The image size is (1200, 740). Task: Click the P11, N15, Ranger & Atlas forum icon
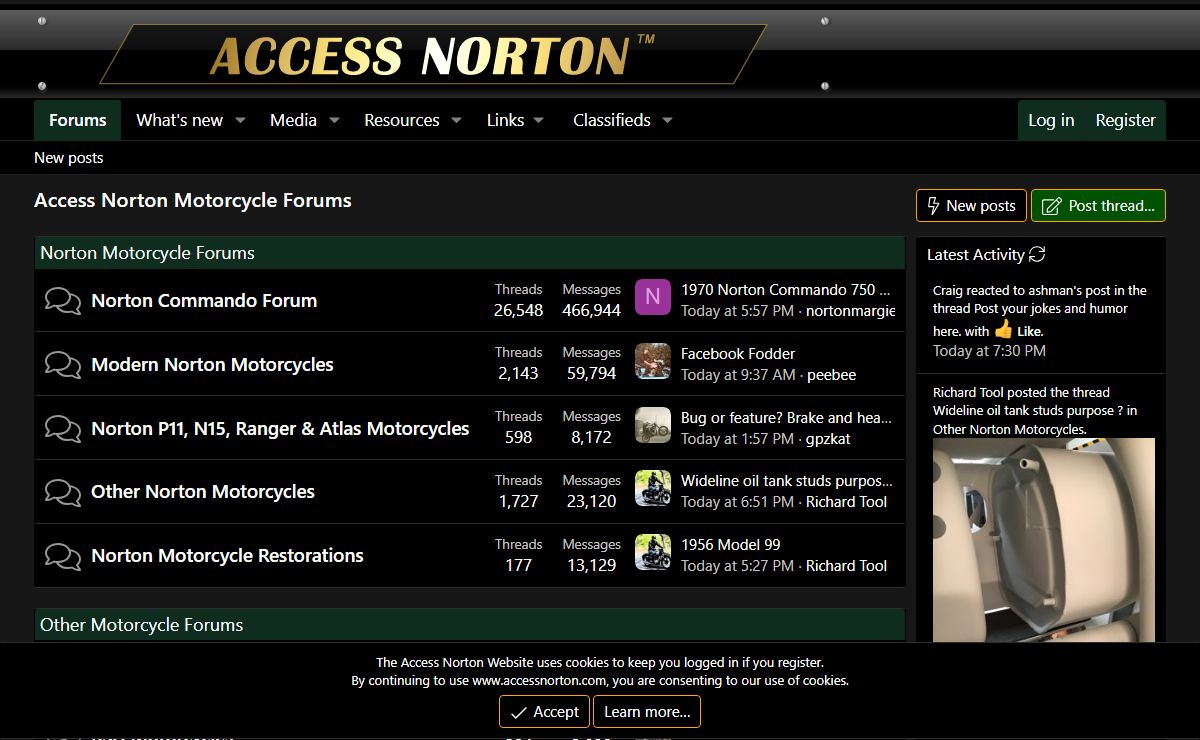coord(63,429)
